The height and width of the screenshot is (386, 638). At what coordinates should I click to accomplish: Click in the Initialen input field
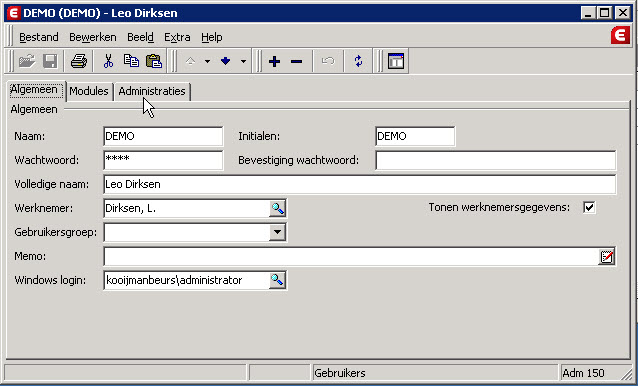[x=415, y=136]
